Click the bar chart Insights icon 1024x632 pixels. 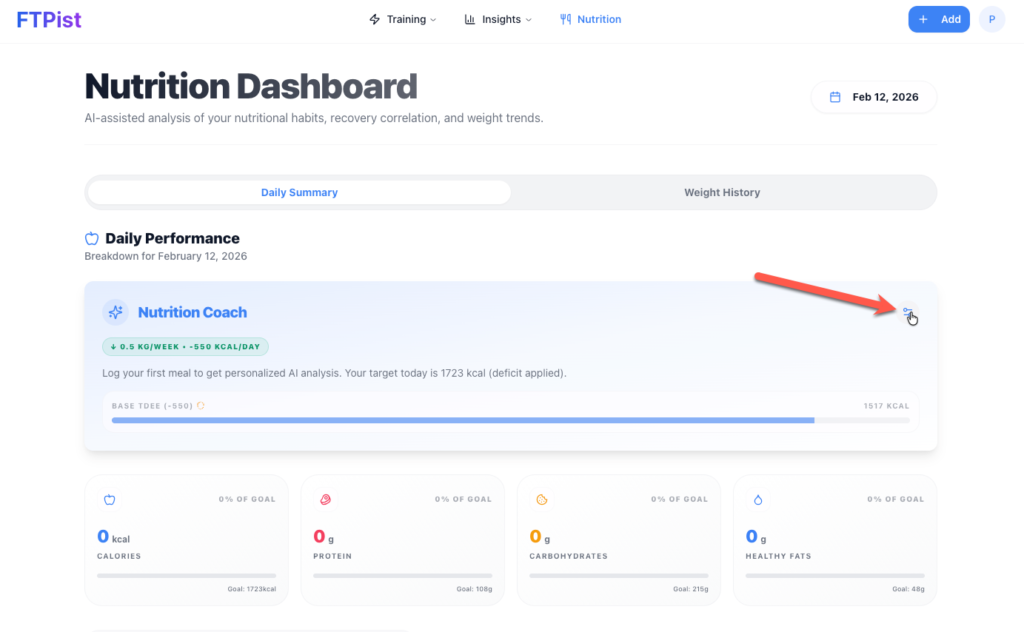coord(470,19)
